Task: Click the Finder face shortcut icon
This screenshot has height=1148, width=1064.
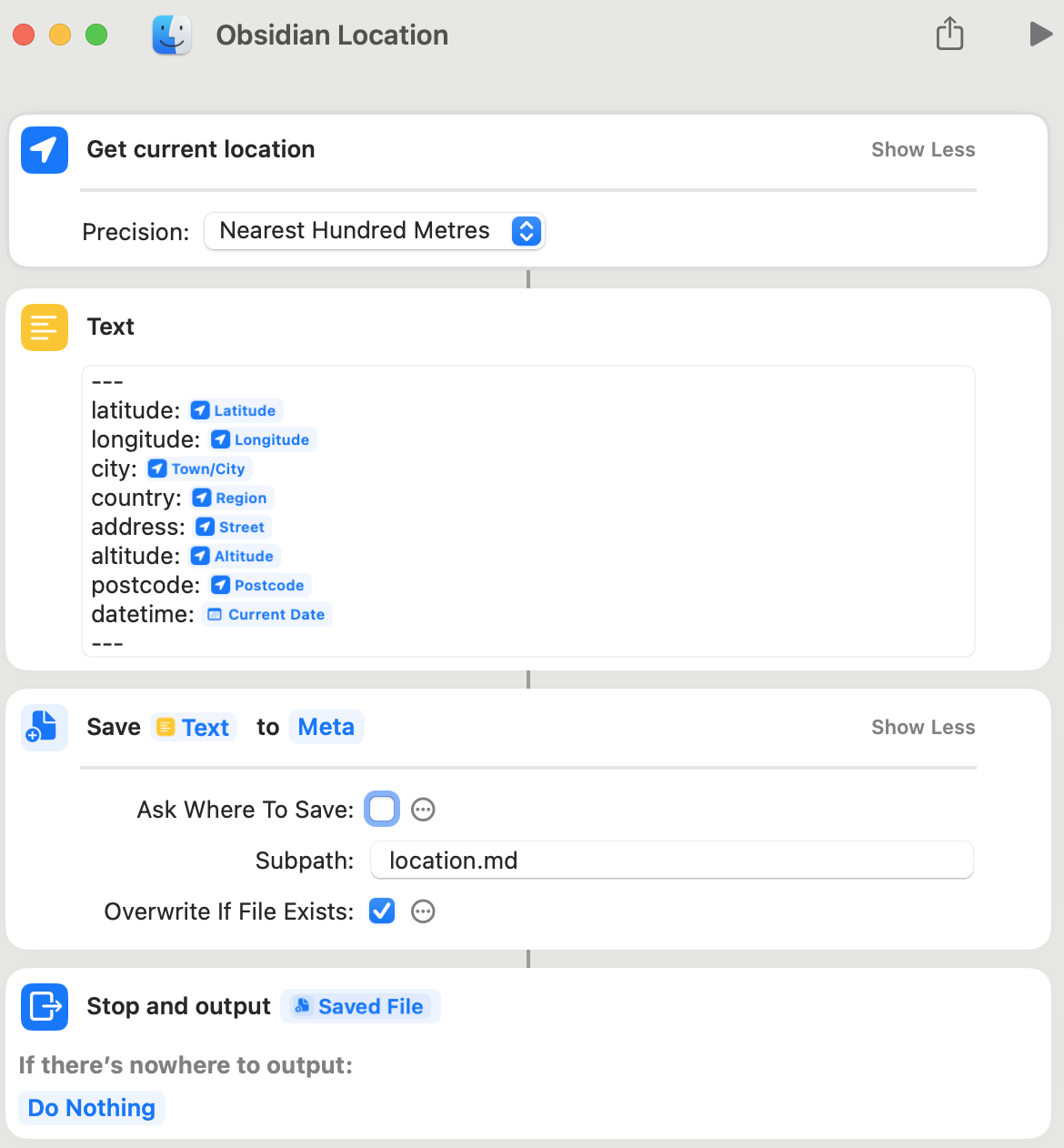Action: click(172, 35)
